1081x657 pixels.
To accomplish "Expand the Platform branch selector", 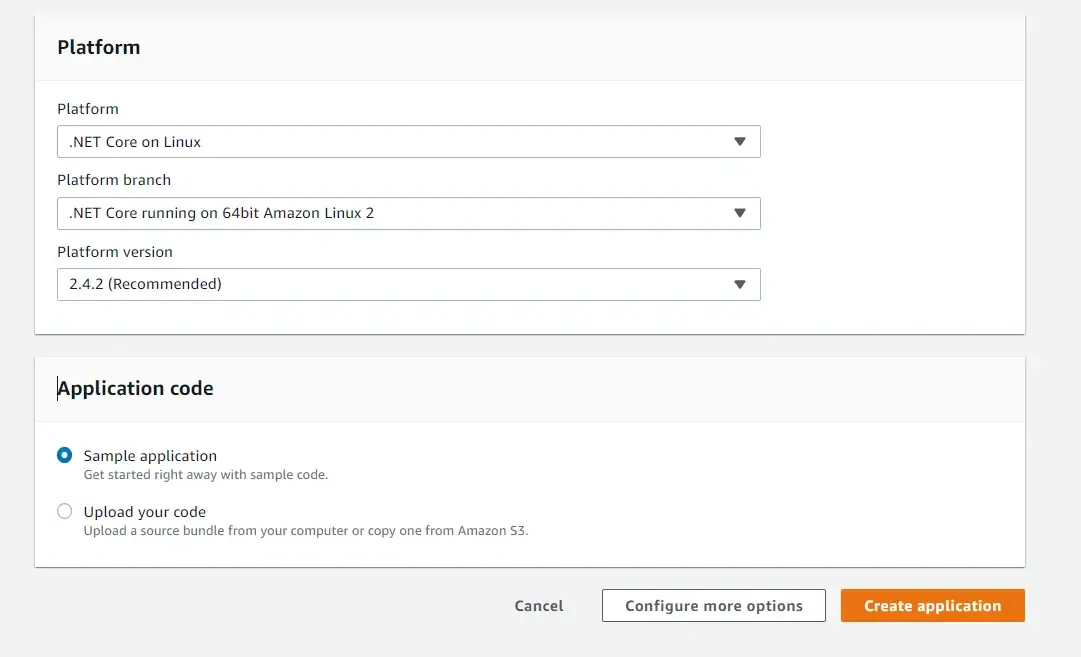I will [x=408, y=213].
